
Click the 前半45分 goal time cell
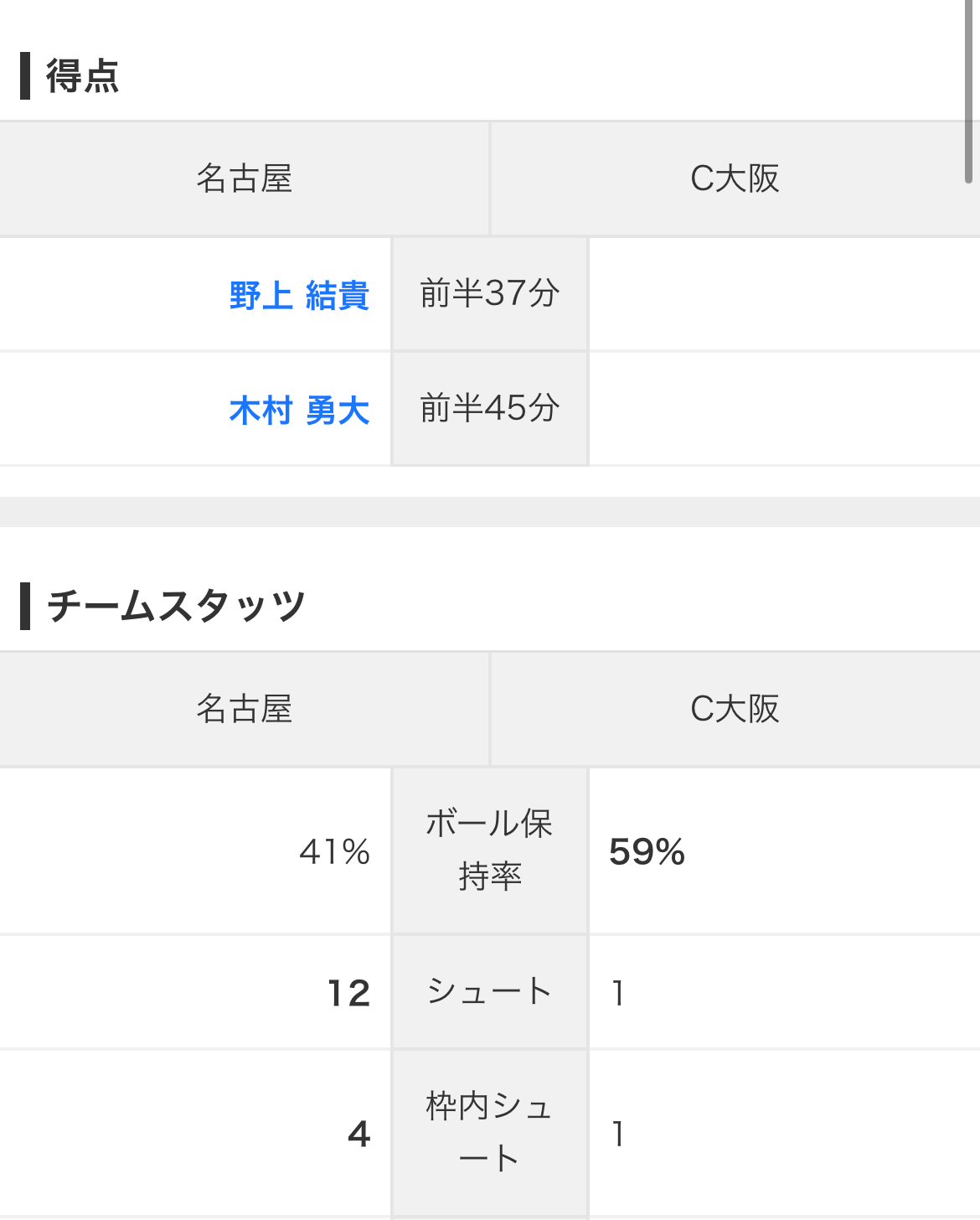pyautogui.click(x=490, y=409)
